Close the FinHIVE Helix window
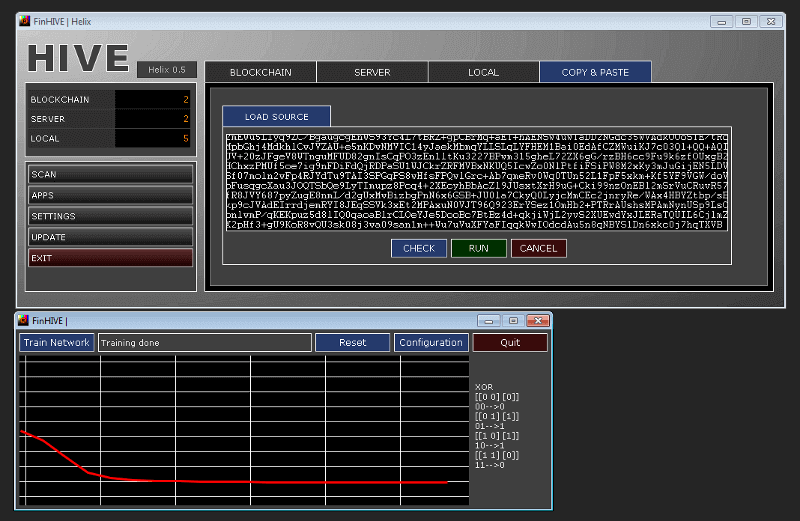Image resolution: width=800 pixels, height=521 pixels. pos(771,21)
